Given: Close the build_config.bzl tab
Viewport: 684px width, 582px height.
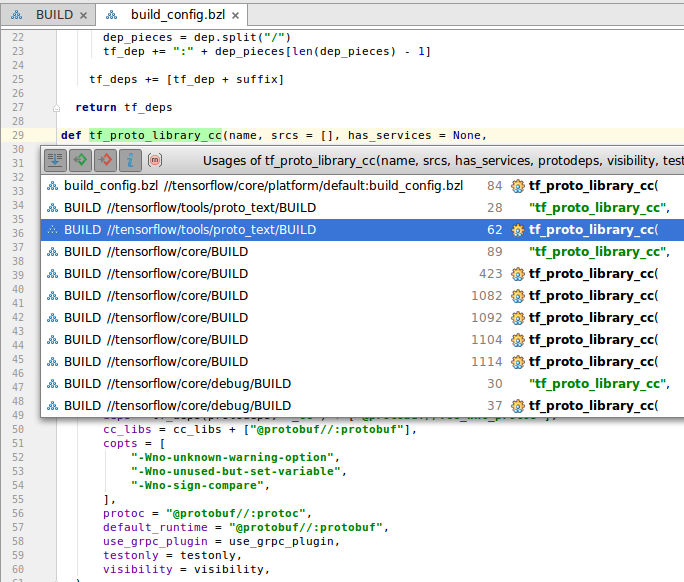Looking at the screenshot, I should pyautogui.click(x=236, y=16).
